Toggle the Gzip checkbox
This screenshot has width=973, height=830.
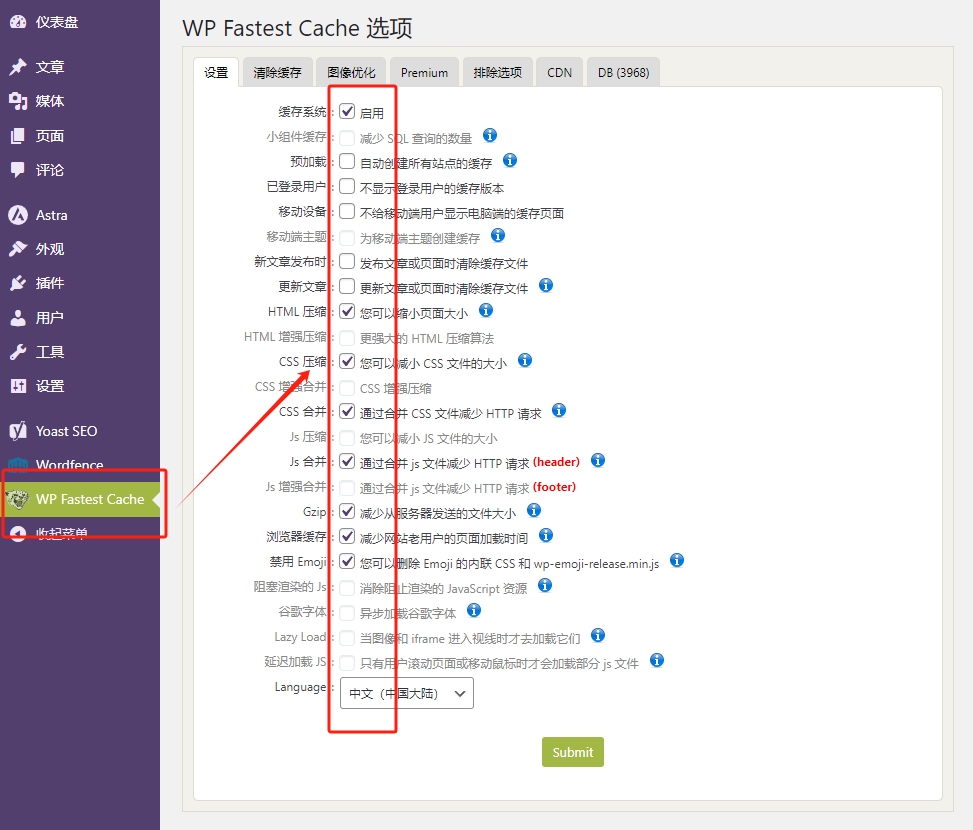(x=347, y=512)
